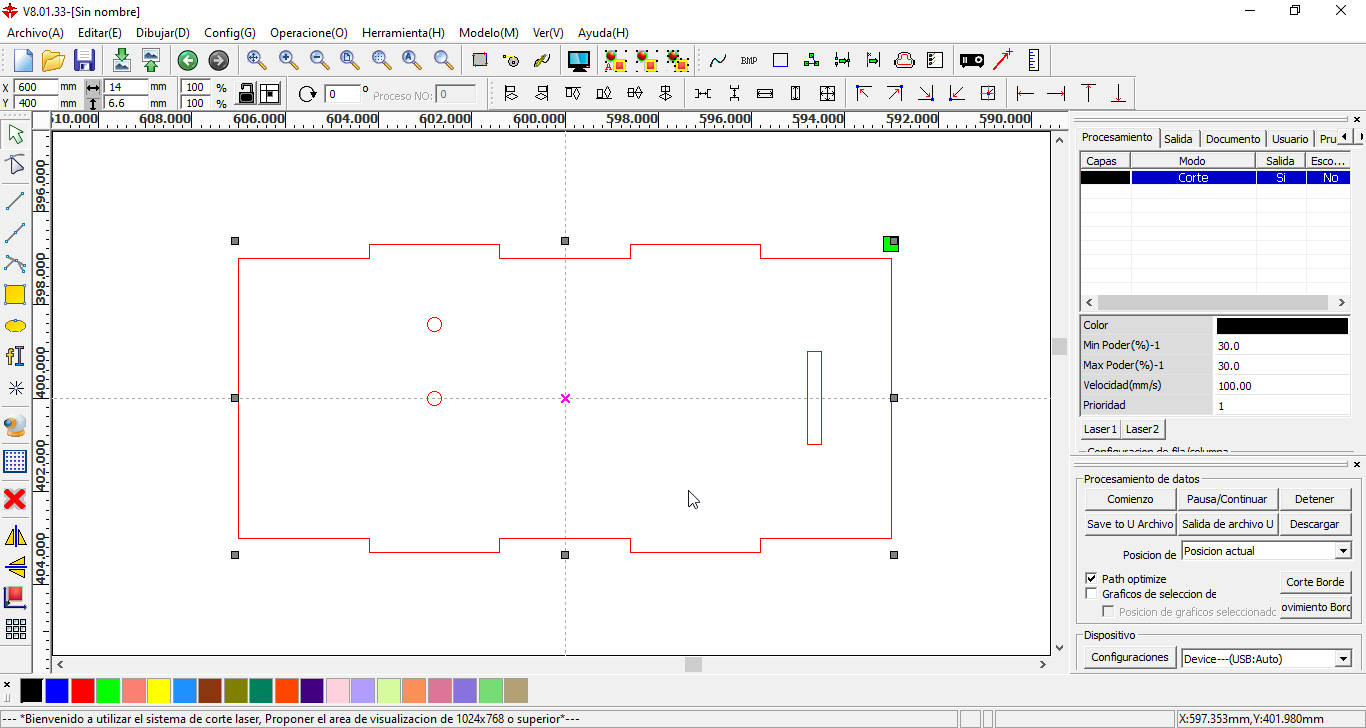Select the text tool
Viewport: 1366px width, 728px height.
(x=15, y=357)
